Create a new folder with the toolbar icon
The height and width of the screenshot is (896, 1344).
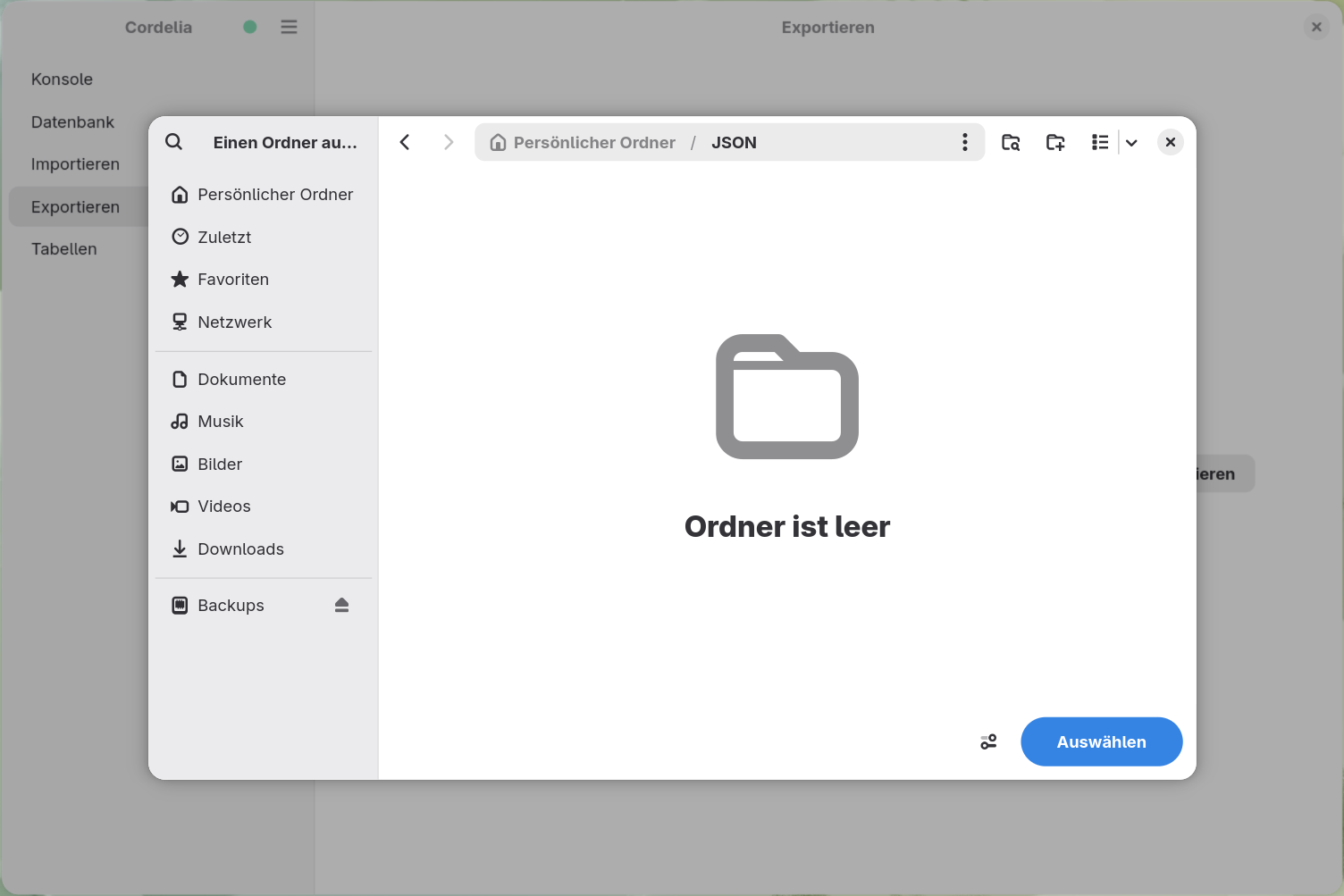[1055, 142]
